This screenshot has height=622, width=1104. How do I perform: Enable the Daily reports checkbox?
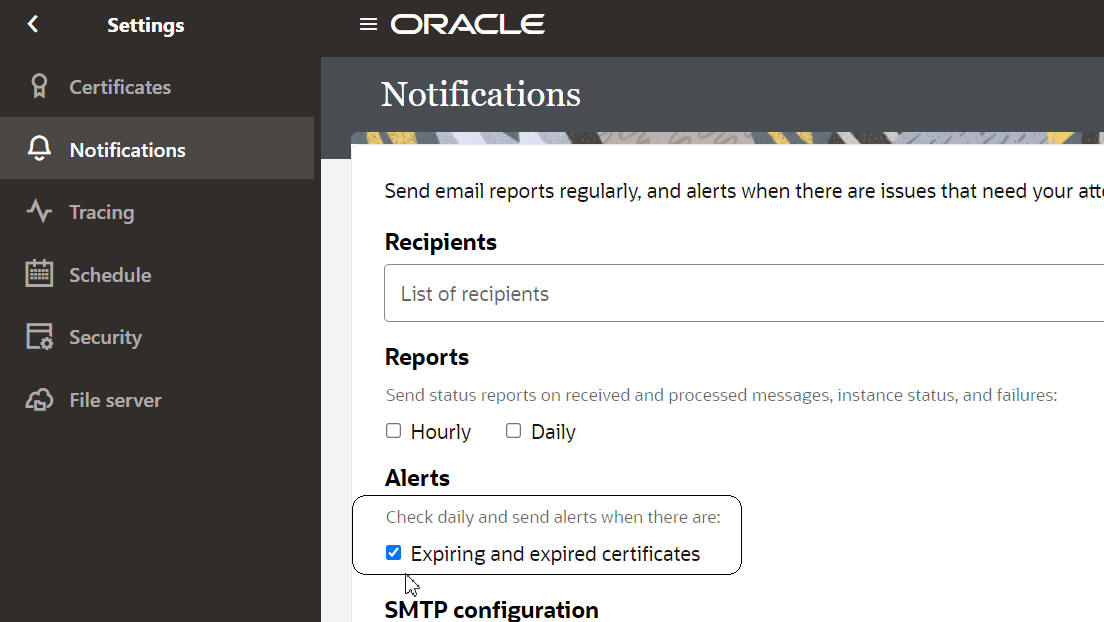point(514,431)
